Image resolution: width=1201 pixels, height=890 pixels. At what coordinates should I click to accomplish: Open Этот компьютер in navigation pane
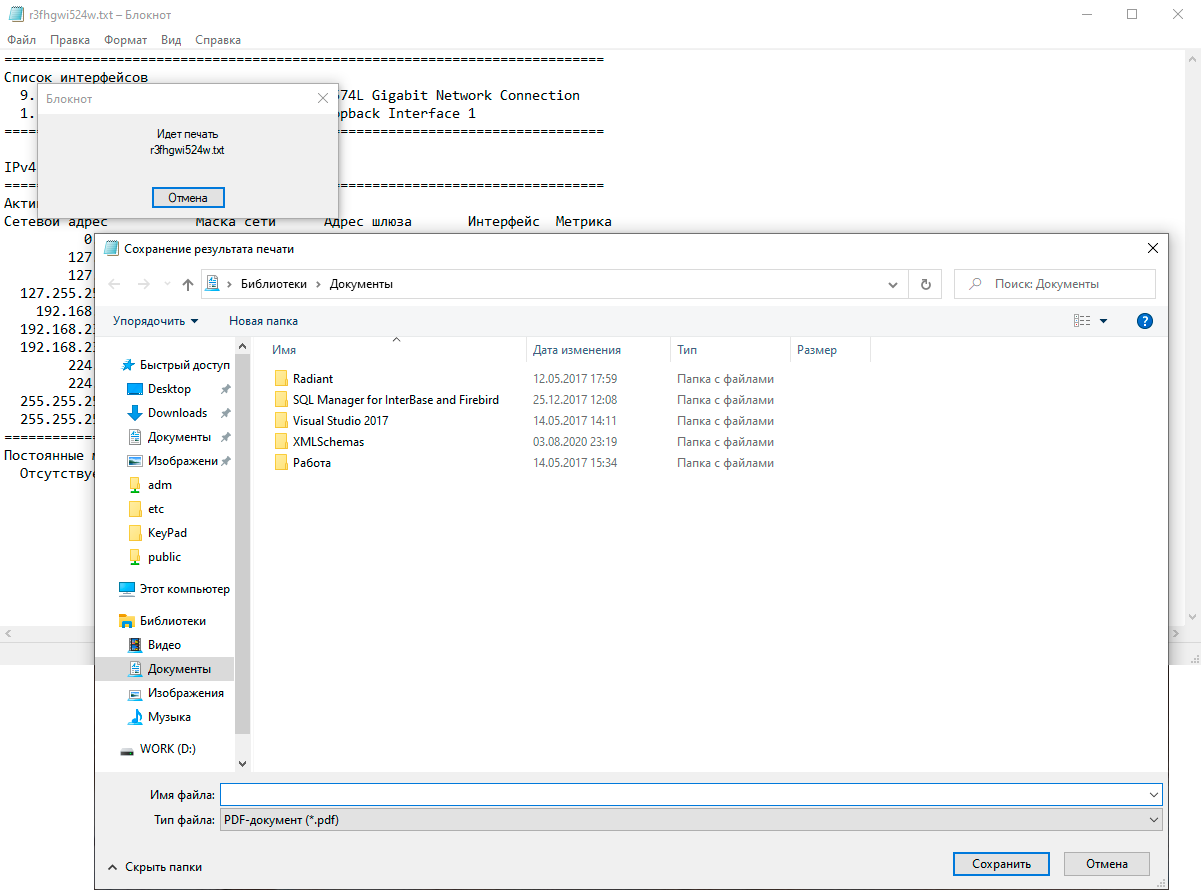point(184,589)
